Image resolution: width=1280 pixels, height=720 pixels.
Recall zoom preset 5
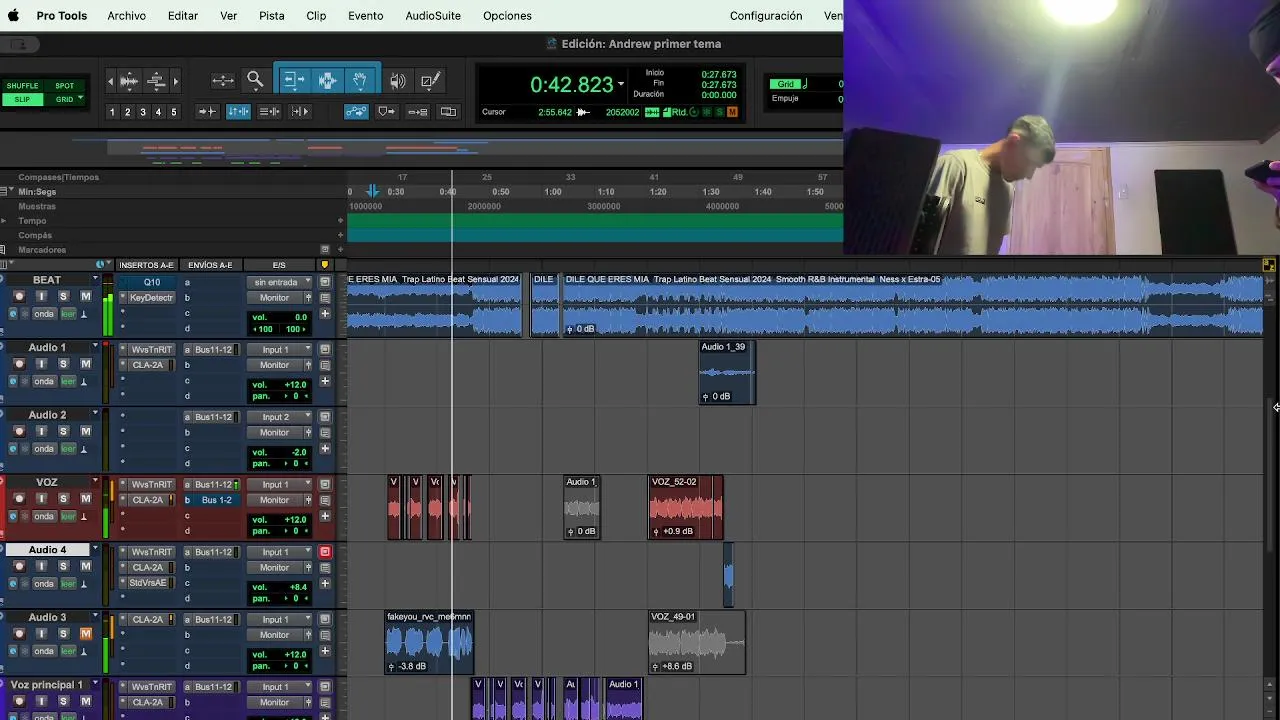[174, 112]
